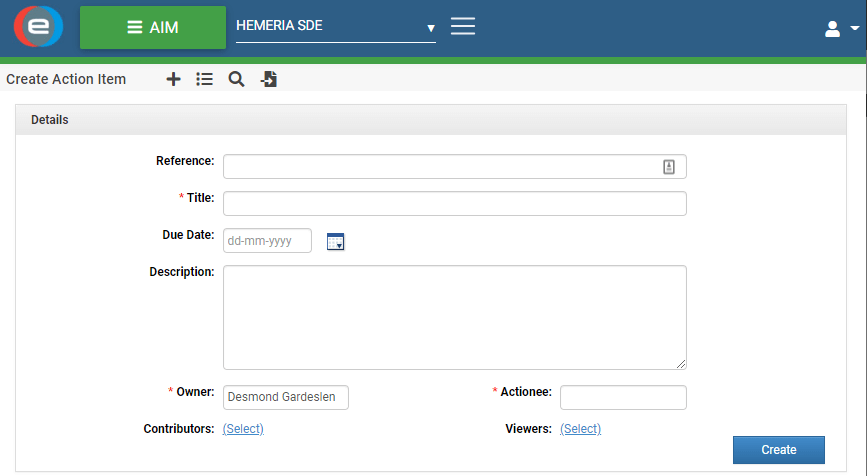
Task: Click the Reference input field
Action: [x=440, y=167]
